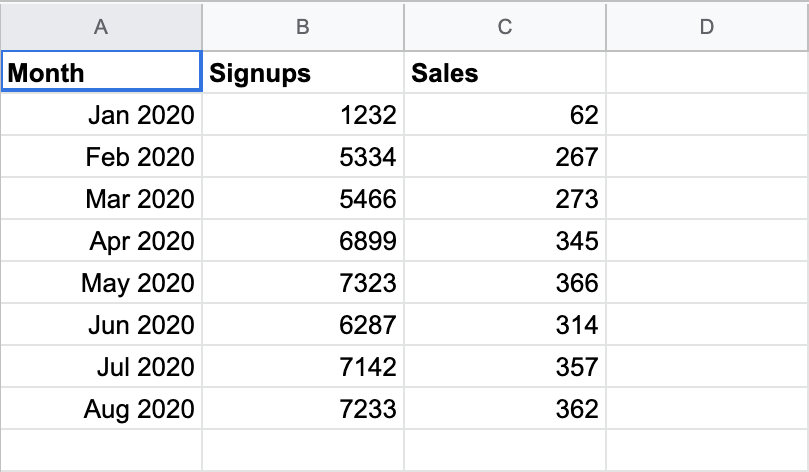Select signups value 1232

[303, 115]
